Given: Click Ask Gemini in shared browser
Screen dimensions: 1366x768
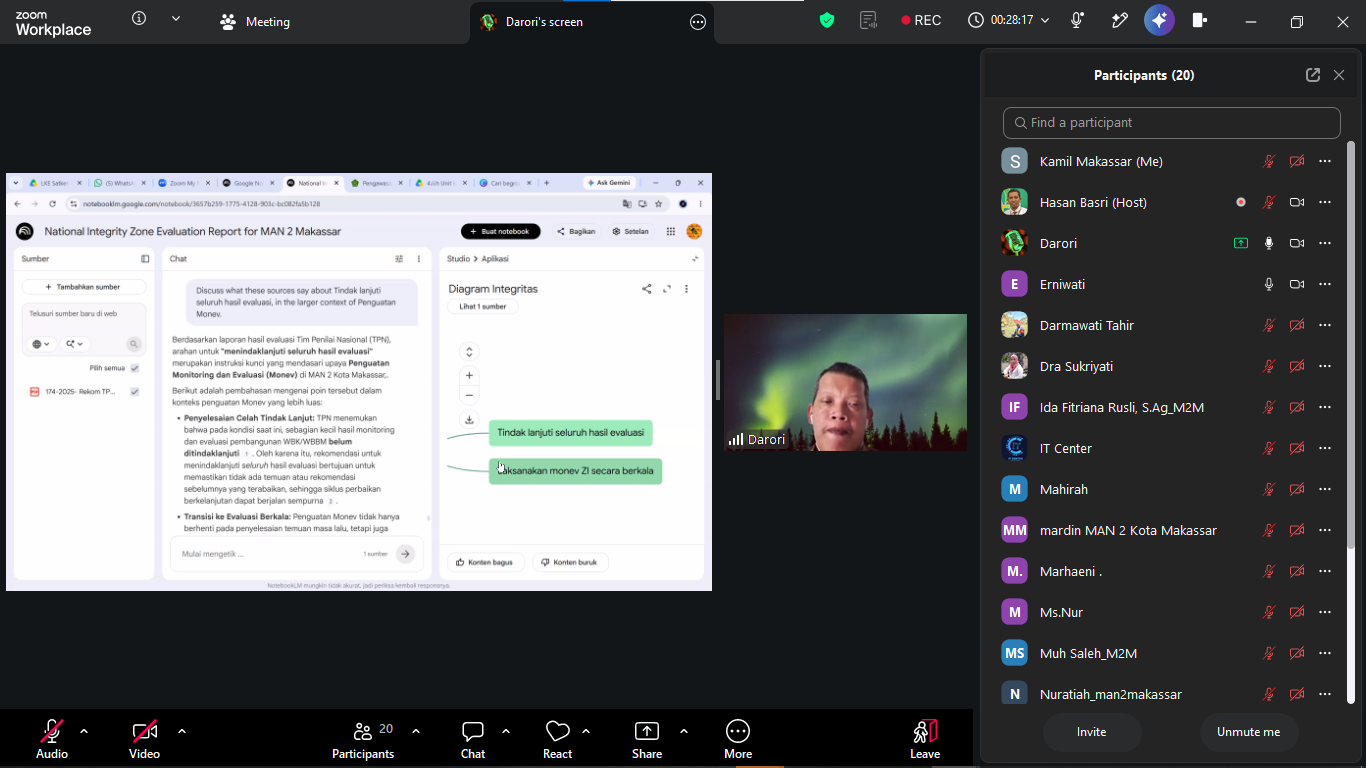Looking at the screenshot, I should pos(608,183).
